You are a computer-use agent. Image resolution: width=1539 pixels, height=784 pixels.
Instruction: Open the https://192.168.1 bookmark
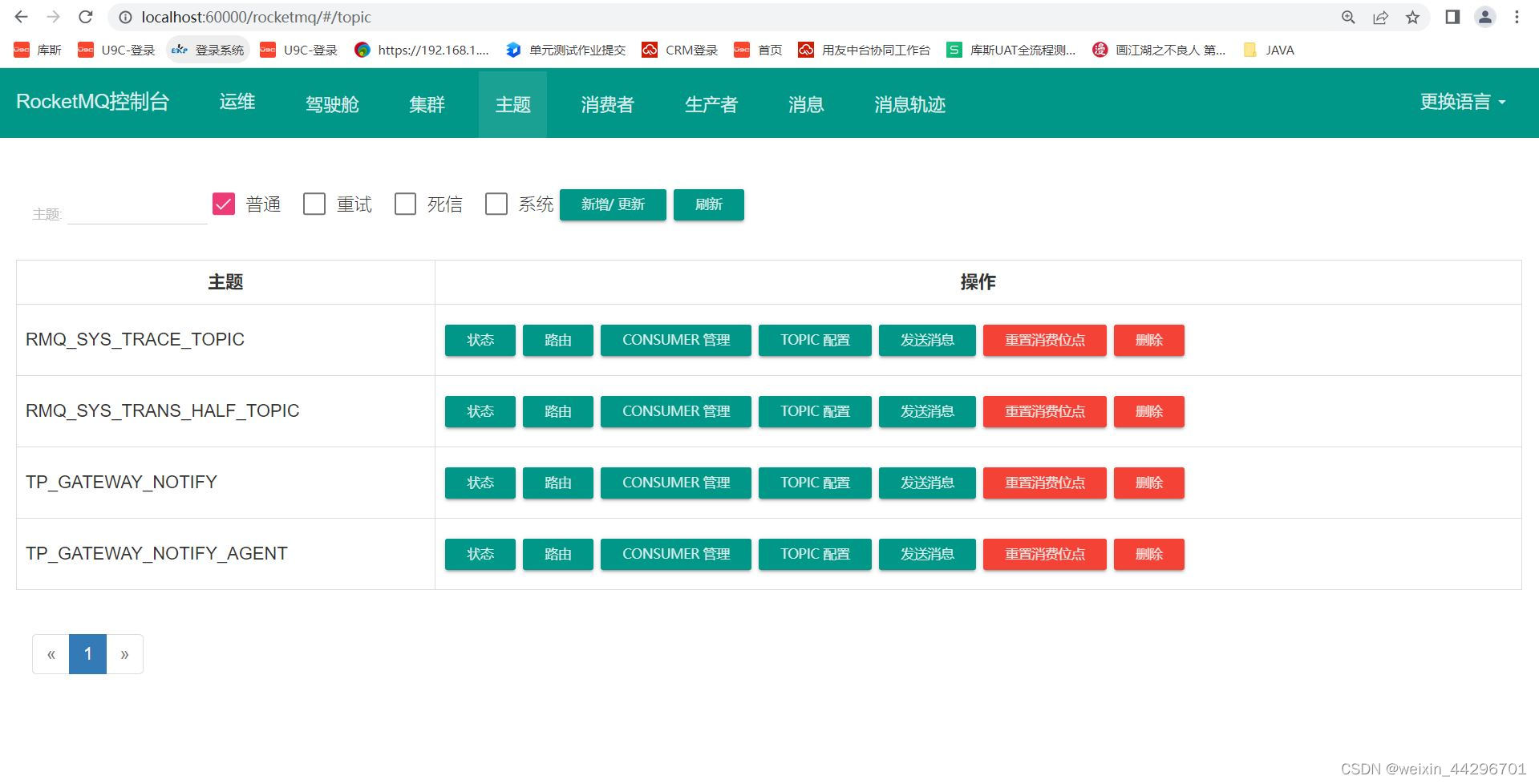click(x=422, y=50)
